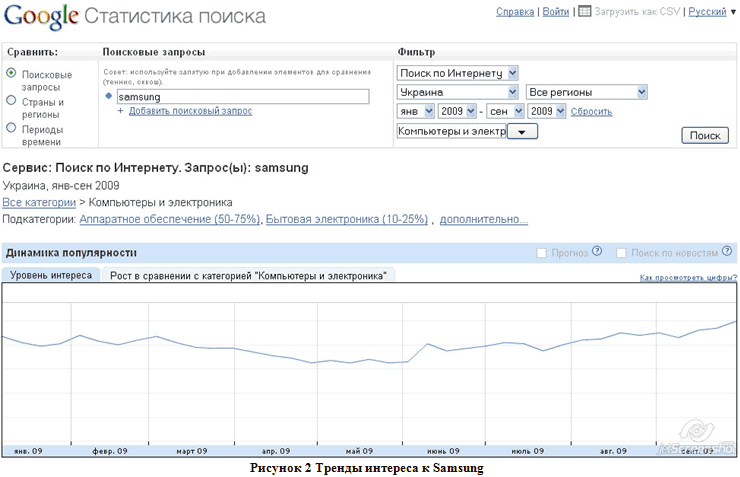Open the Украина country dropdown
The height and width of the screenshot is (477, 740).
tap(457, 92)
